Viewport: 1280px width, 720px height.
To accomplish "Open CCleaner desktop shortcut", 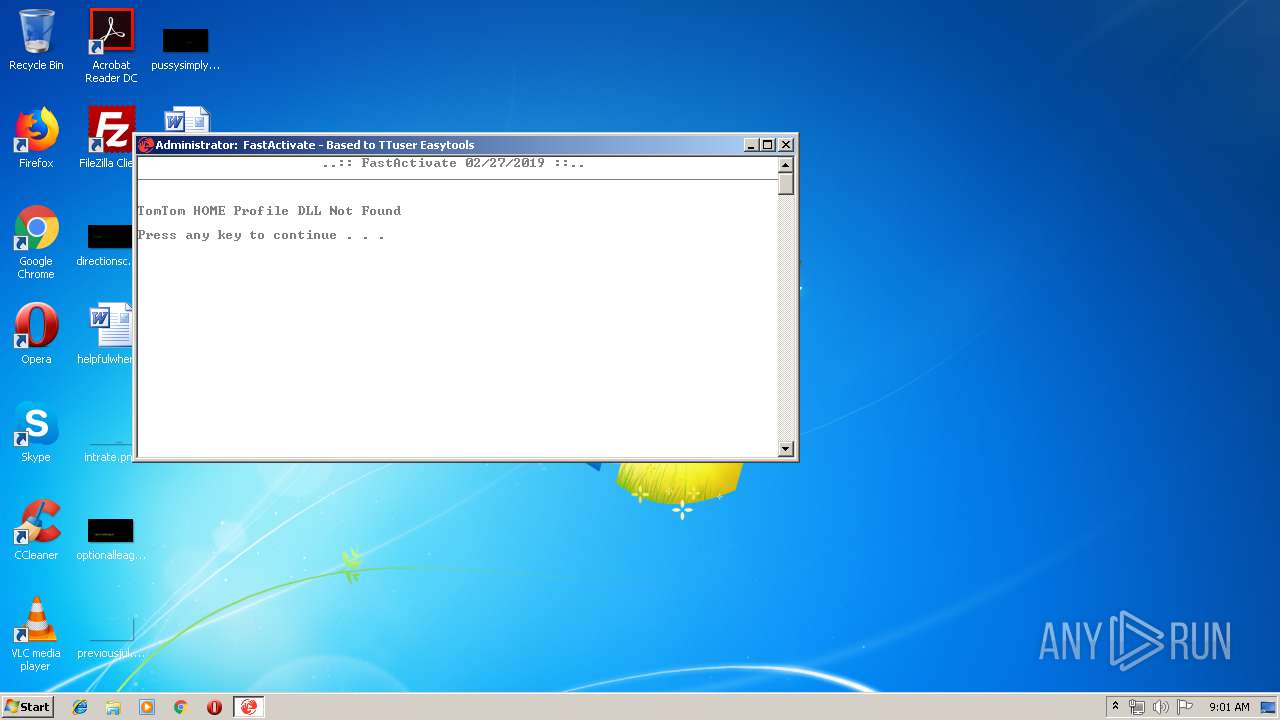I will [x=36, y=530].
